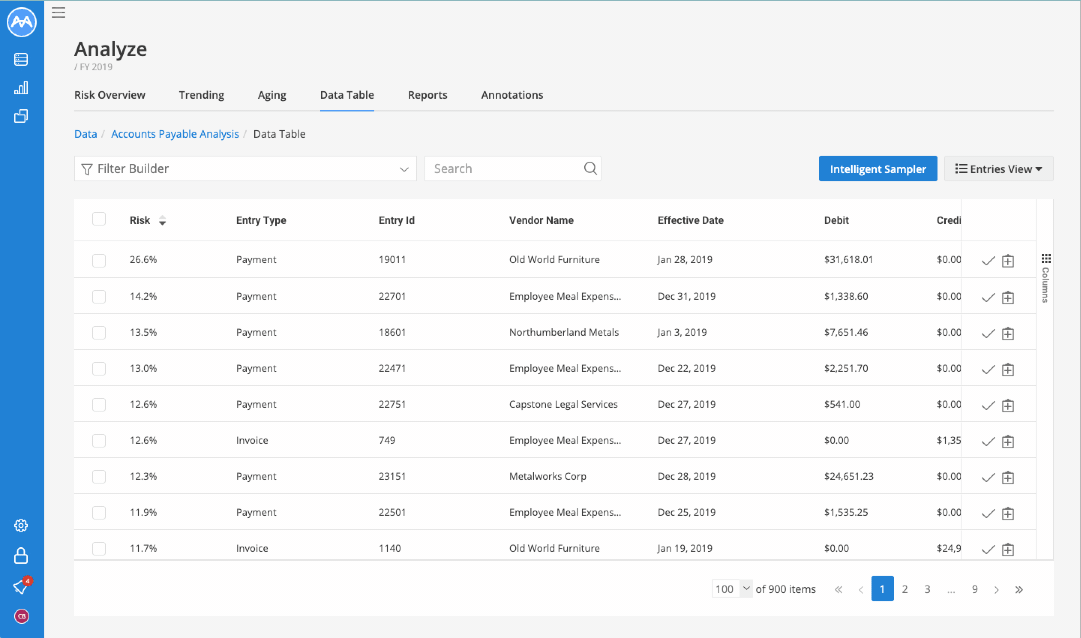Viewport: 1081px width, 638px height.
Task: Open notifications megaphone icon with badge
Action: tap(21, 586)
